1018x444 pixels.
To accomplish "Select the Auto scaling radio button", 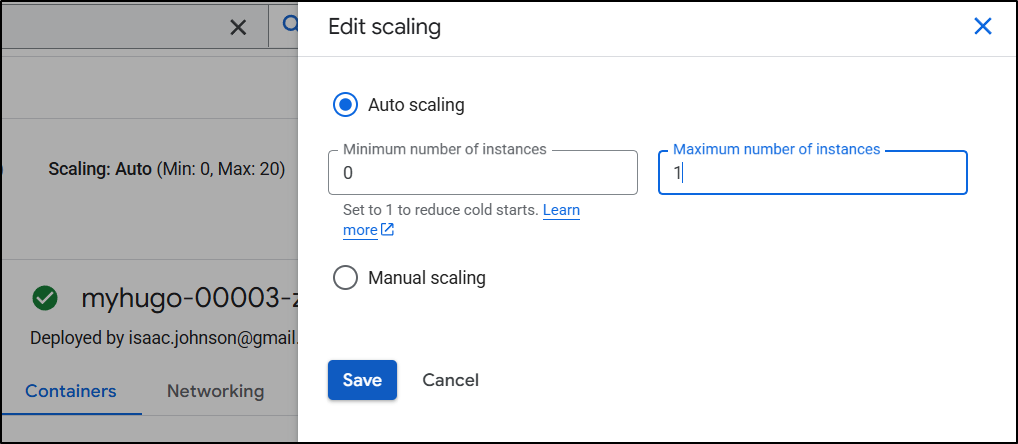I will coord(345,104).
